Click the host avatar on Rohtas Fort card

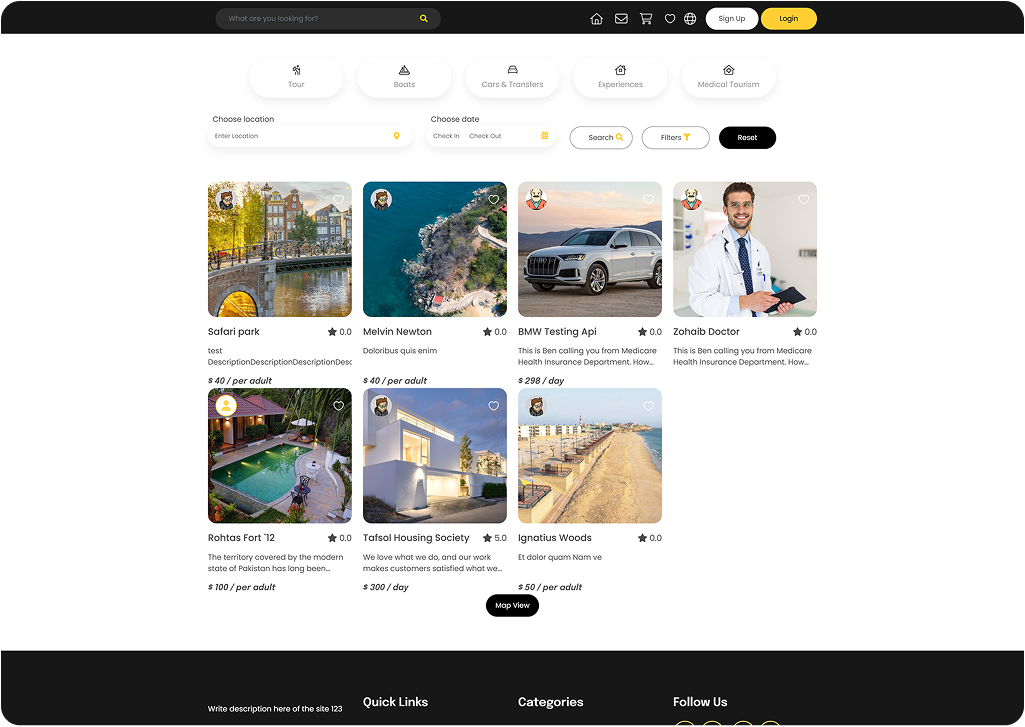tap(226, 405)
